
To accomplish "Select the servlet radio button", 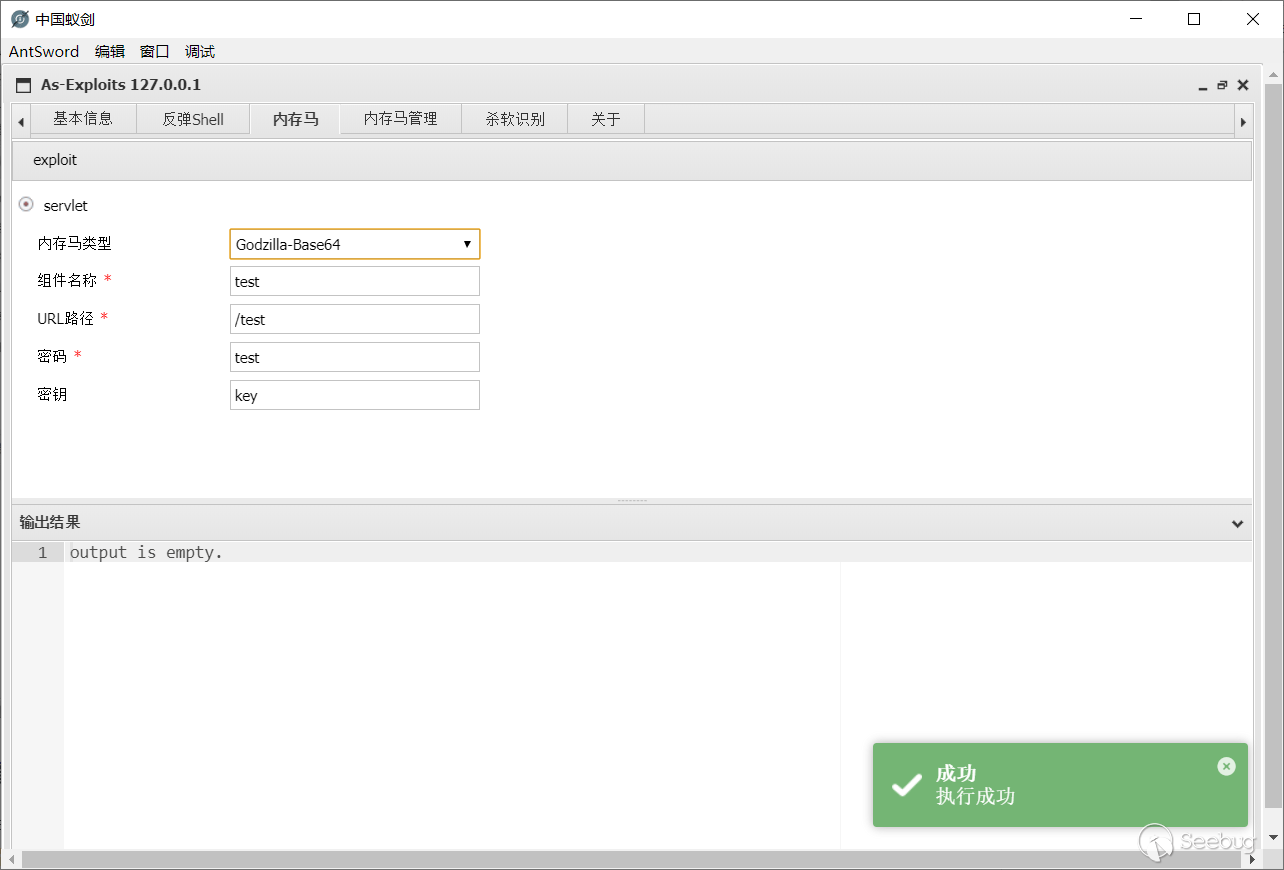I will tap(26, 205).
